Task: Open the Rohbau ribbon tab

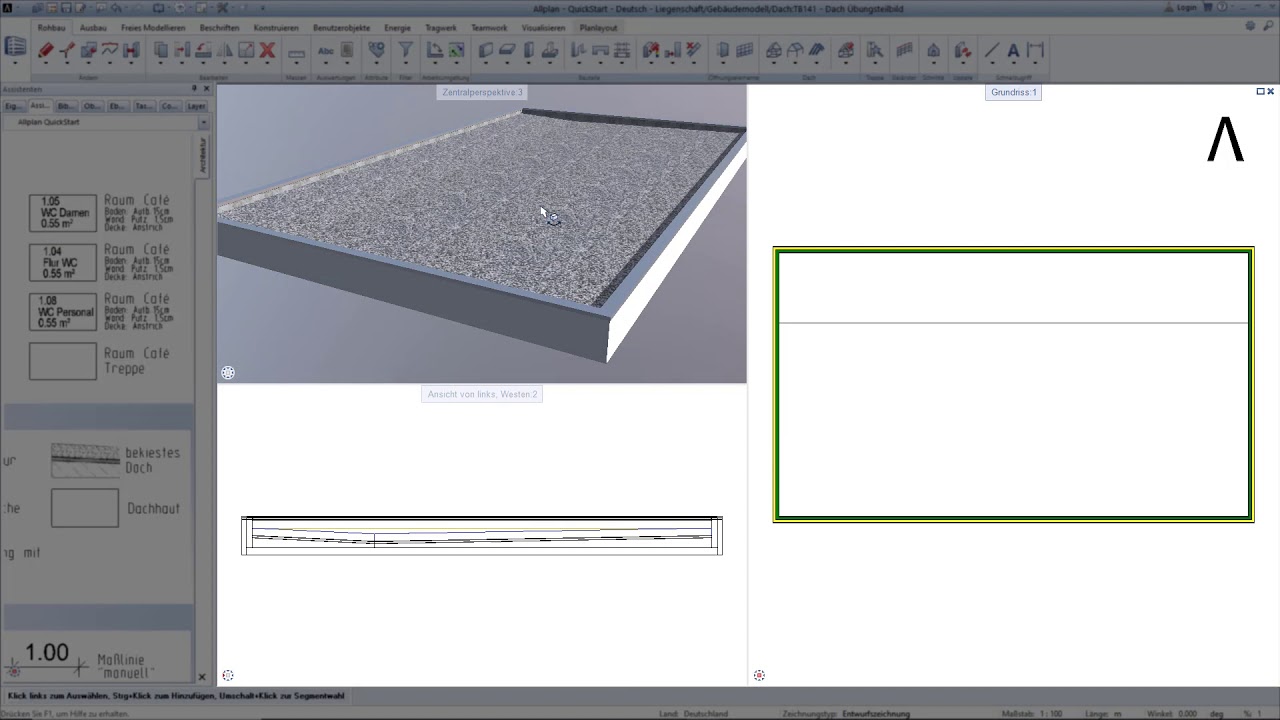Action: coord(51,28)
